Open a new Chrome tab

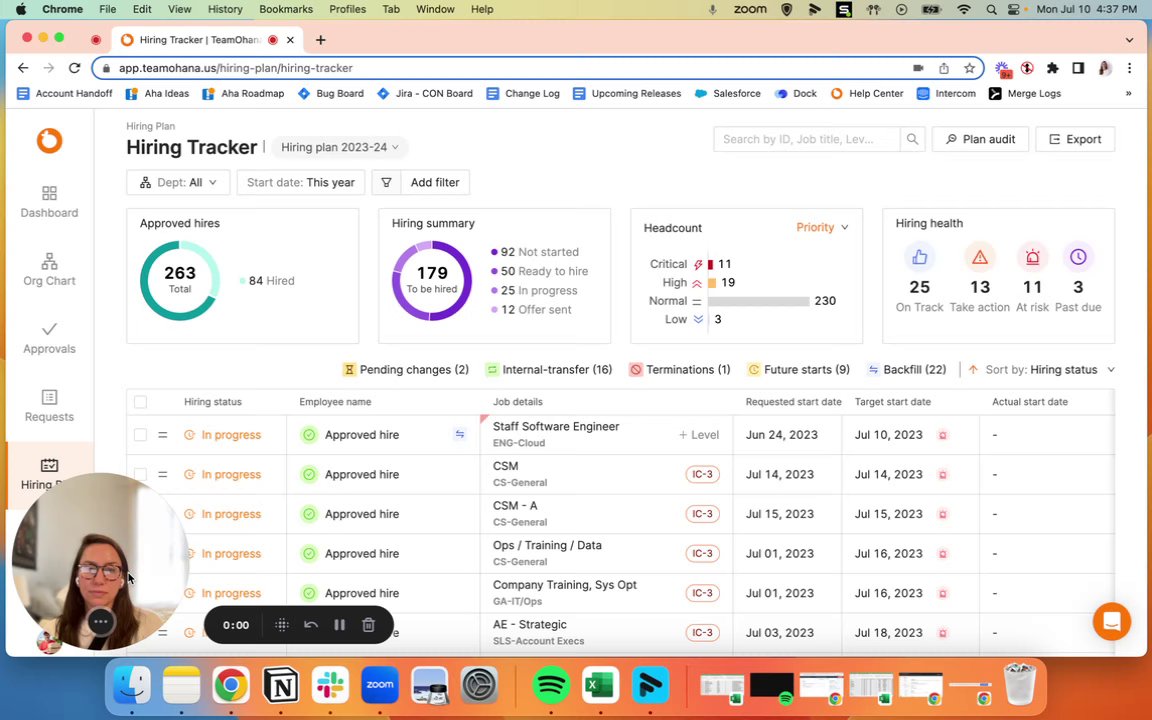point(320,40)
